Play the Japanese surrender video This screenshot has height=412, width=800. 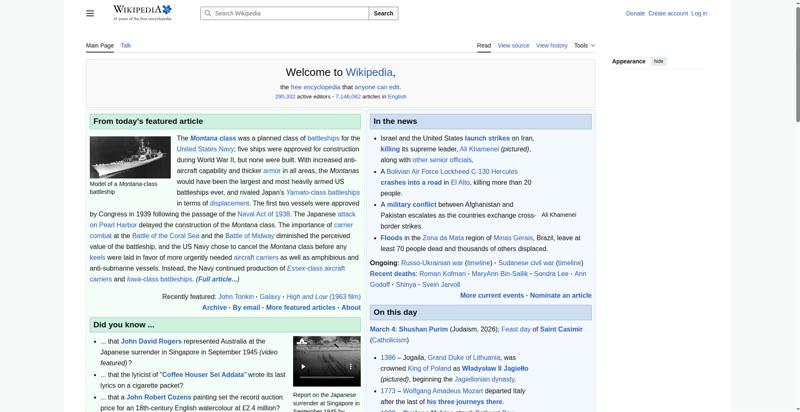coord(304,366)
